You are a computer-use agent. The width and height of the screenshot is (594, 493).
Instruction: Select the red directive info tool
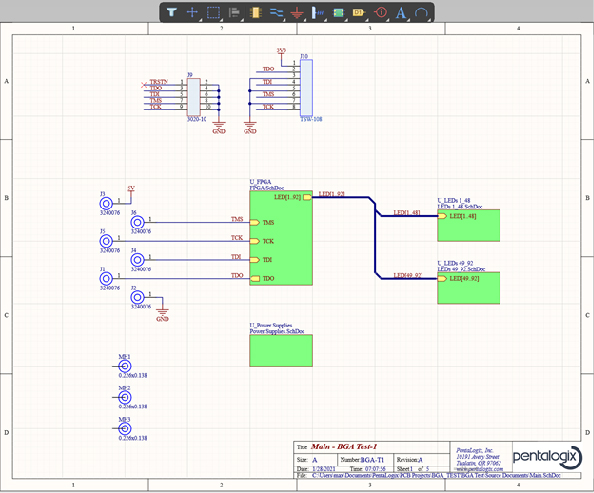tap(380, 13)
